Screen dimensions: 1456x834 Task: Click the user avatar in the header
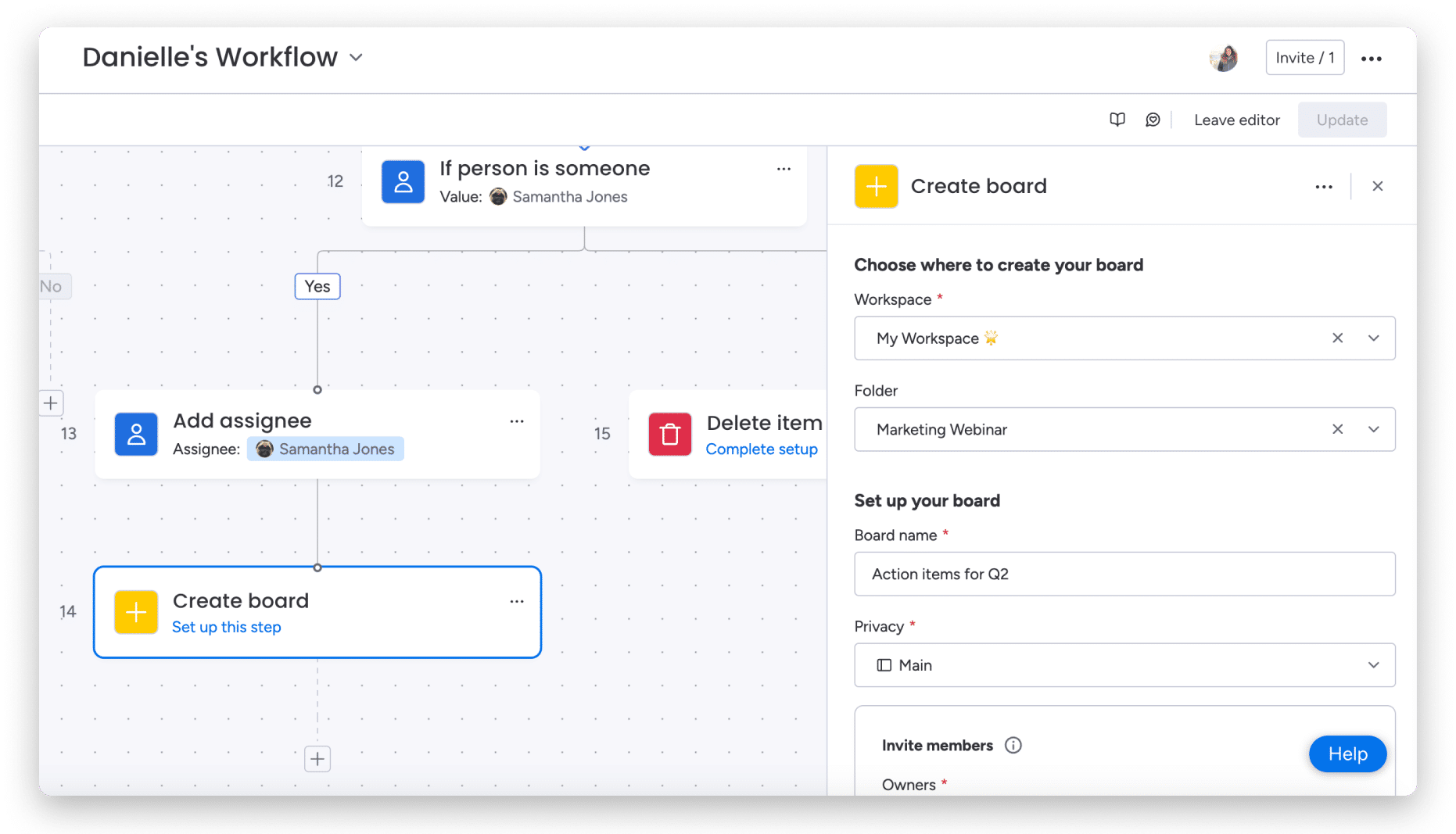[1225, 58]
